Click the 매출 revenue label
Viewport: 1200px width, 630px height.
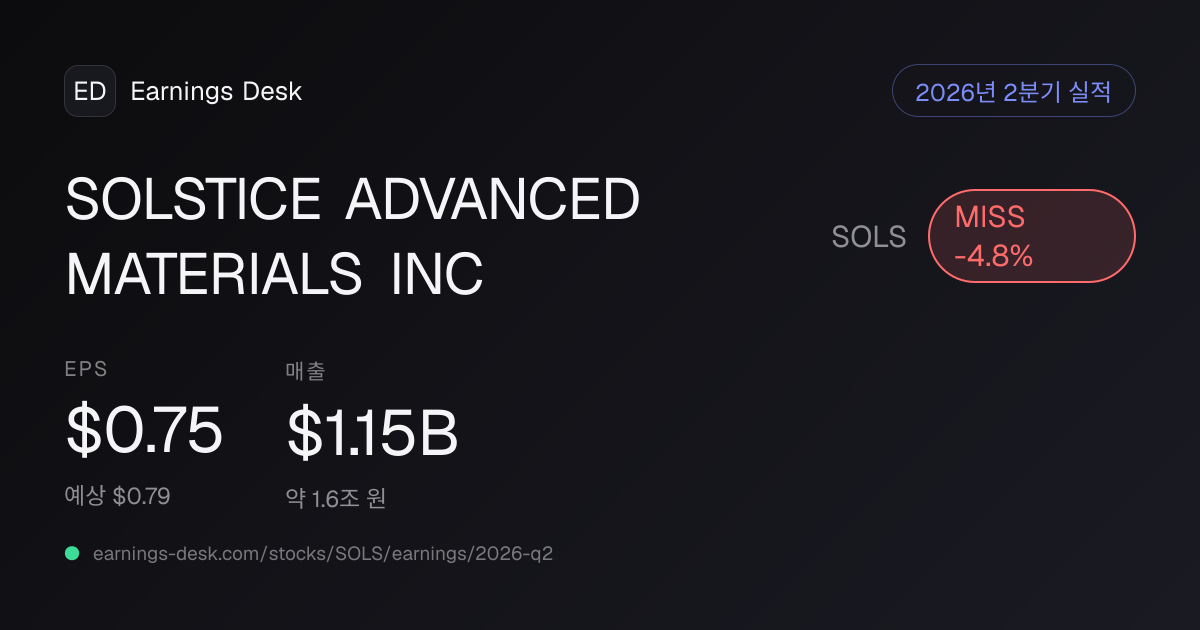coord(306,371)
